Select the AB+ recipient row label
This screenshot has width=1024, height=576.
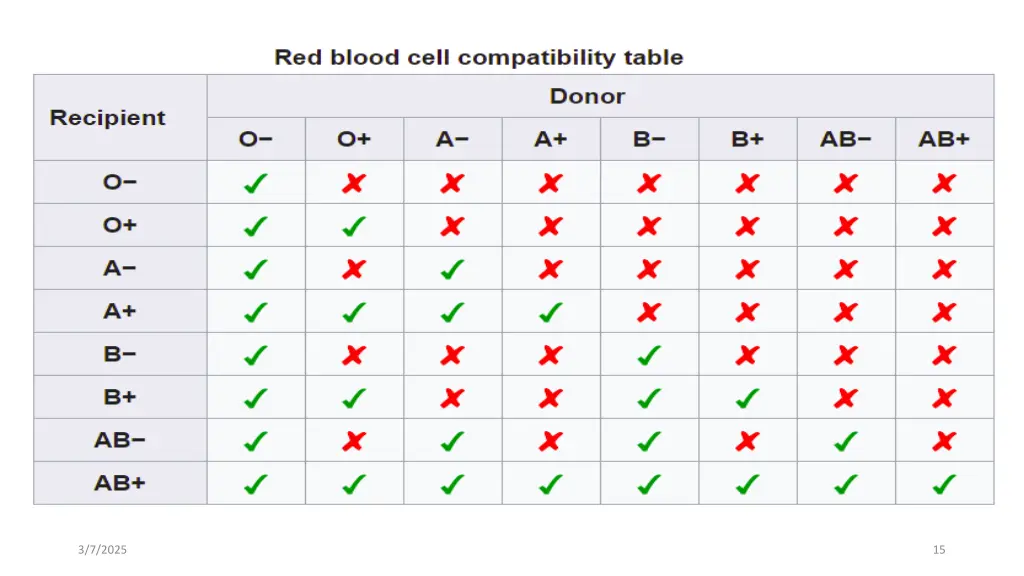(x=120, y=483)
